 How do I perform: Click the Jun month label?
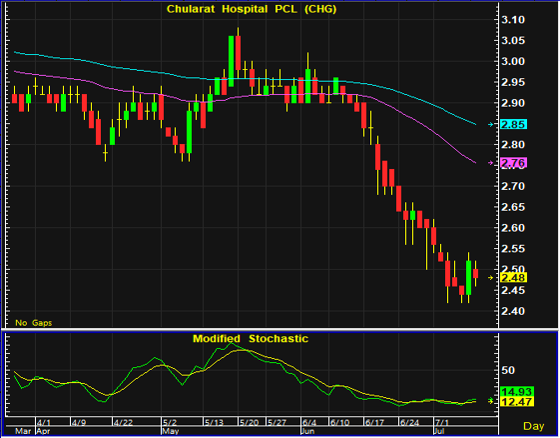pyautogui.click(x=308, y=431)
